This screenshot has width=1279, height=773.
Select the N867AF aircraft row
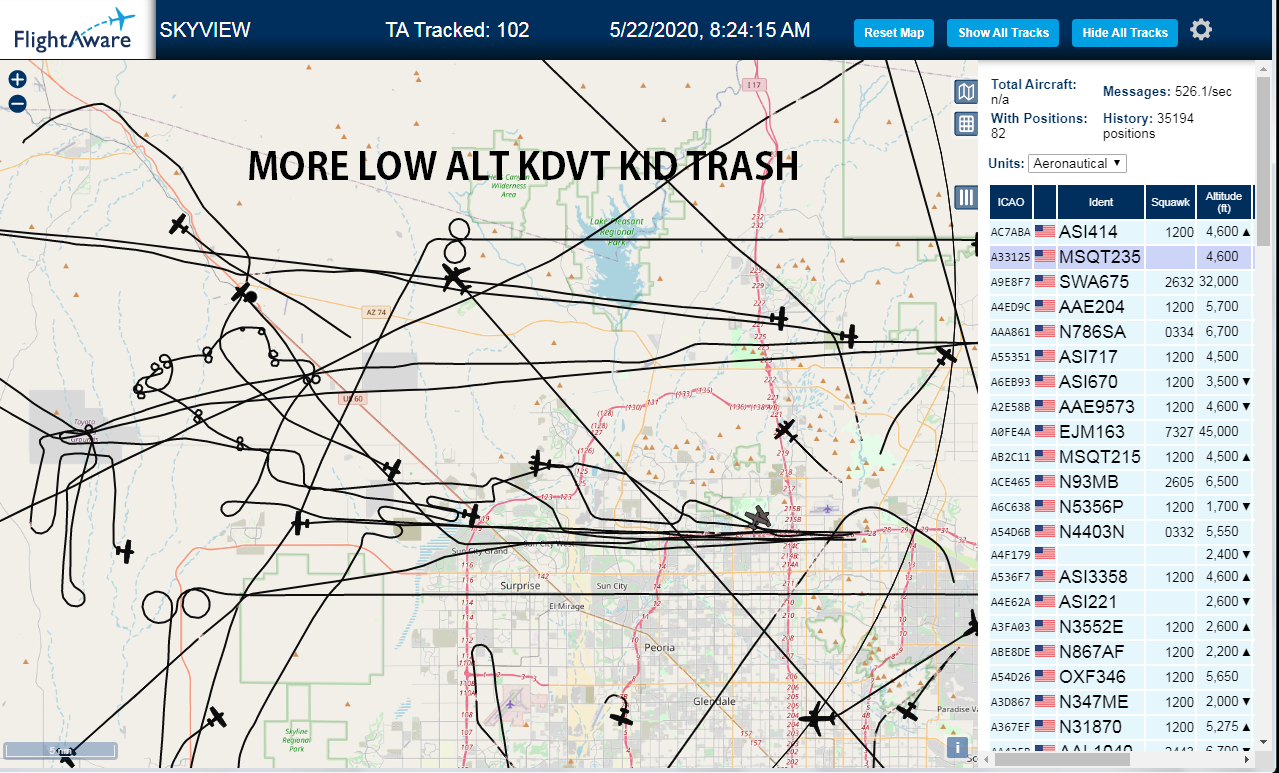click(x=1121, y=652)
